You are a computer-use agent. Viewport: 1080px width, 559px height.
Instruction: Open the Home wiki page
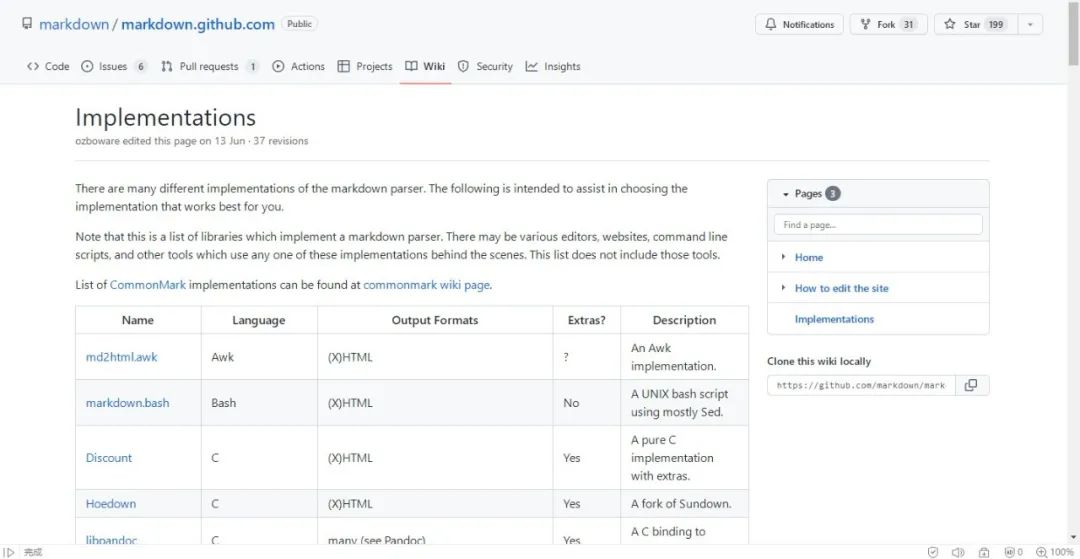click(809, 257)
